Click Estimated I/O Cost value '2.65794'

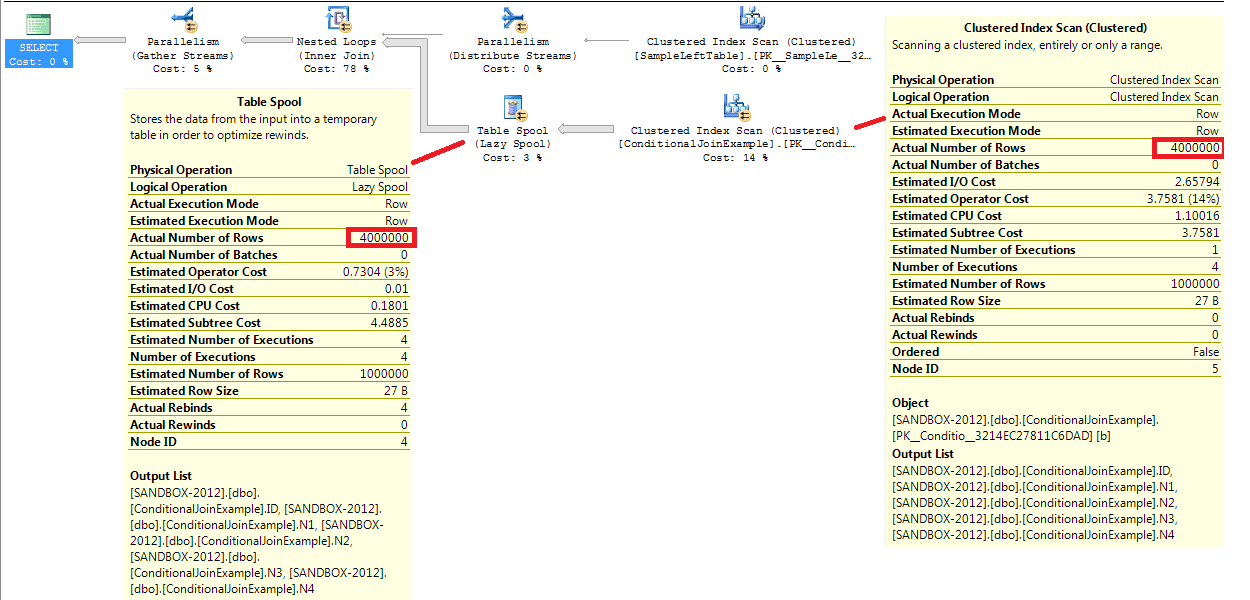[1197, 182]
